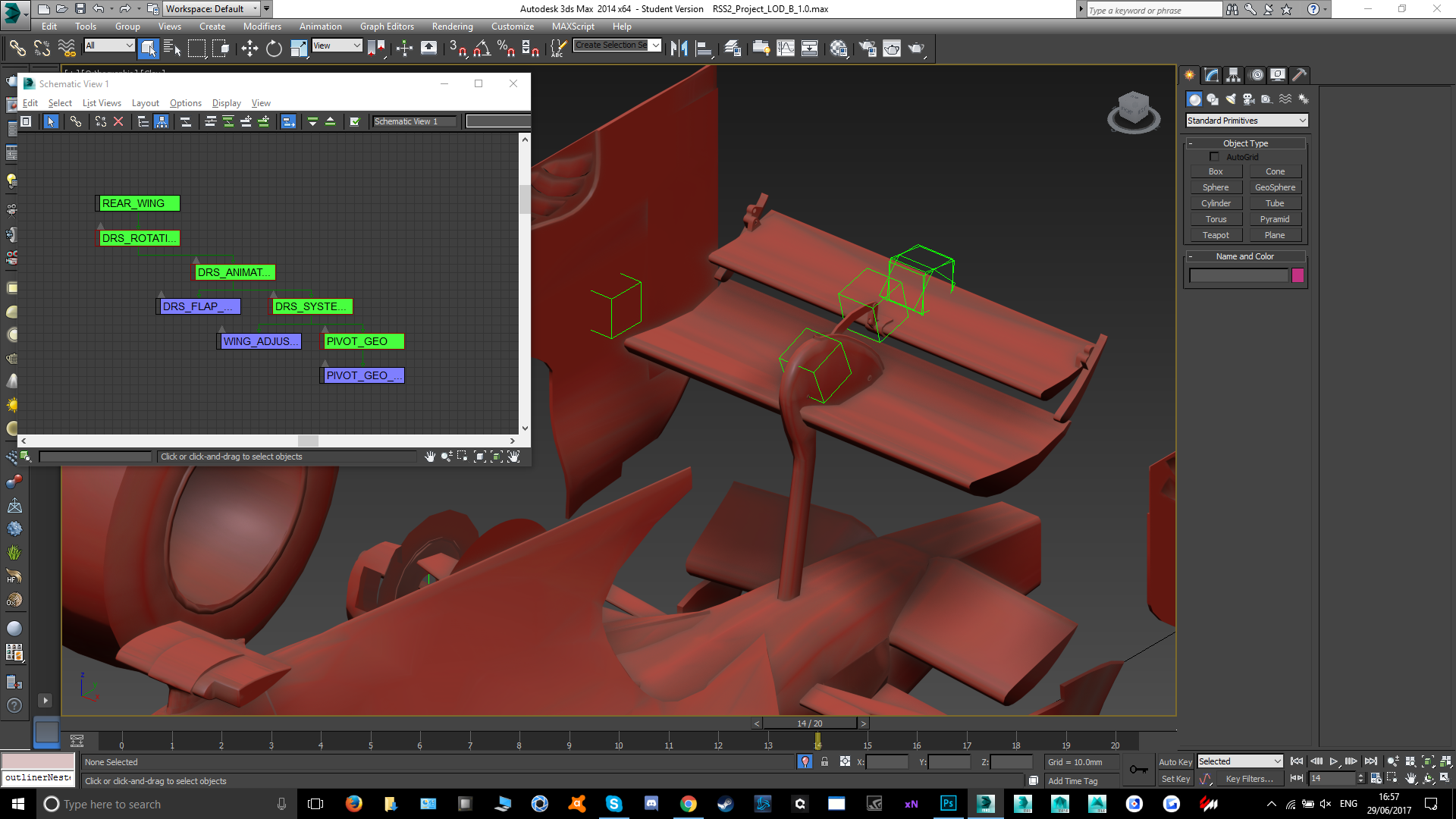Screen dimensions: 1456x819
Task: Click the Align tool icon
Action: (704, 49)
